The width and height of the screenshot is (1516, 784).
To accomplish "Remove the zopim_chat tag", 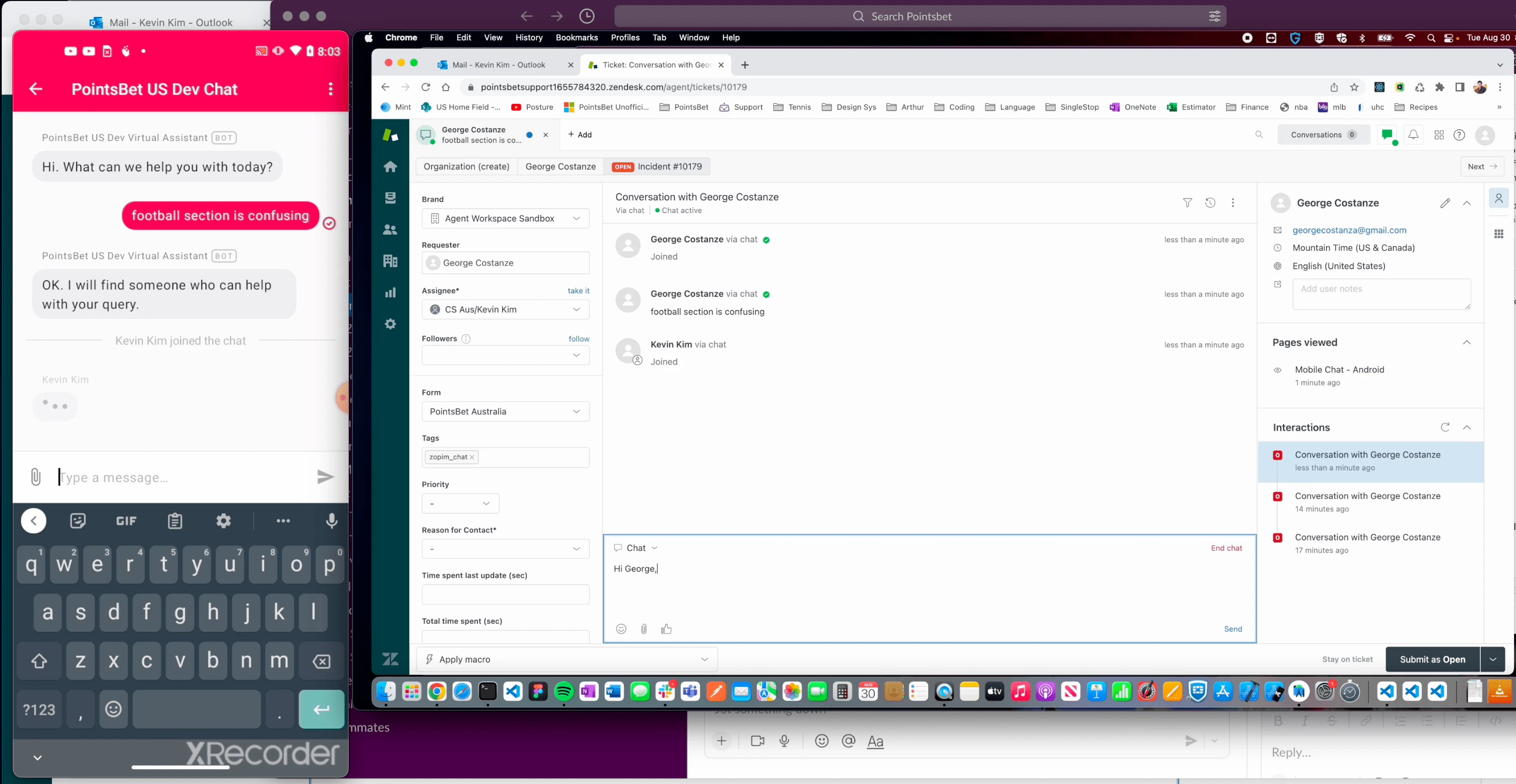I will (472, 457).
